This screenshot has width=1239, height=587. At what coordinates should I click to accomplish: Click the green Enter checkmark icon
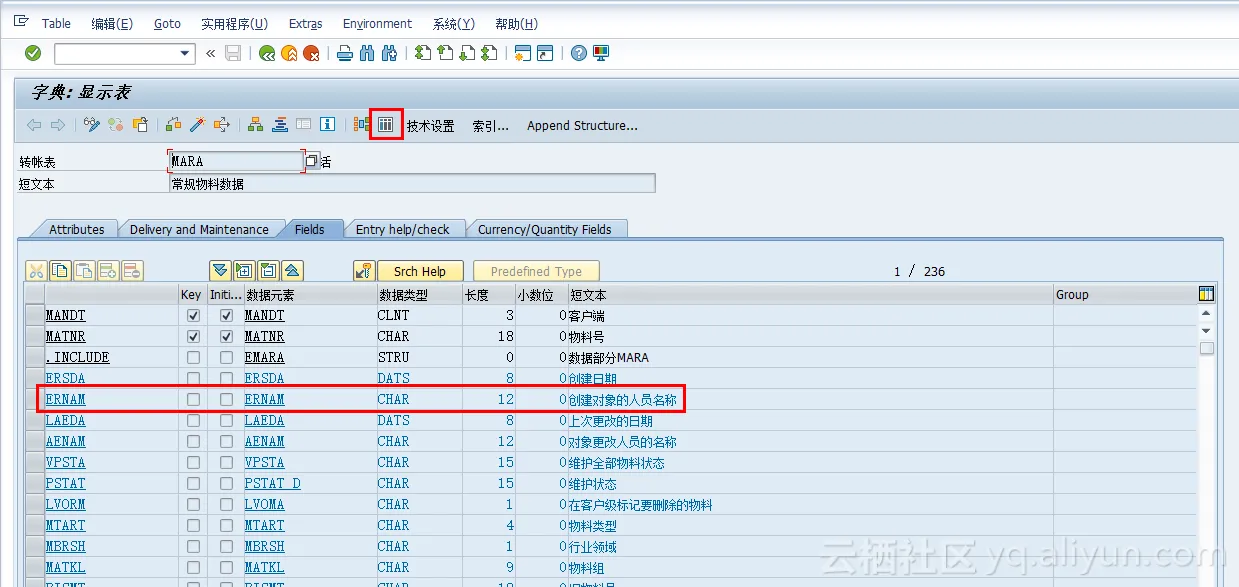click(x=33, y=53)
